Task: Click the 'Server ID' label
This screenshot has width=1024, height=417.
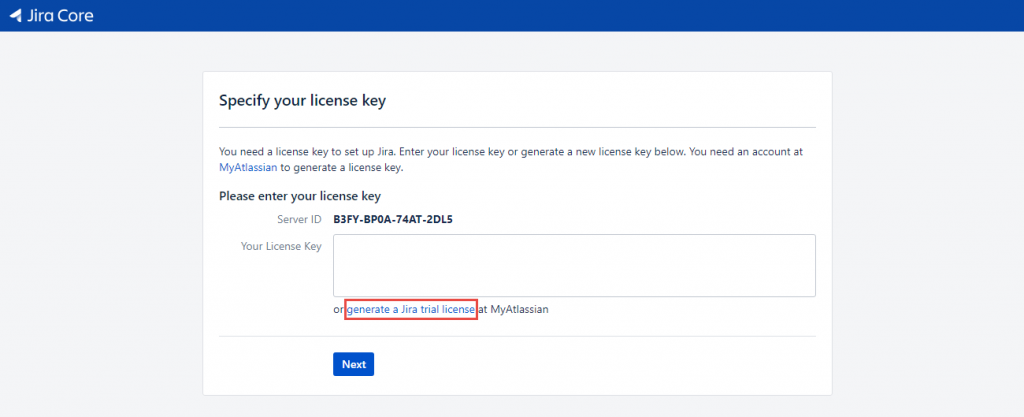Action: [299, 219]
